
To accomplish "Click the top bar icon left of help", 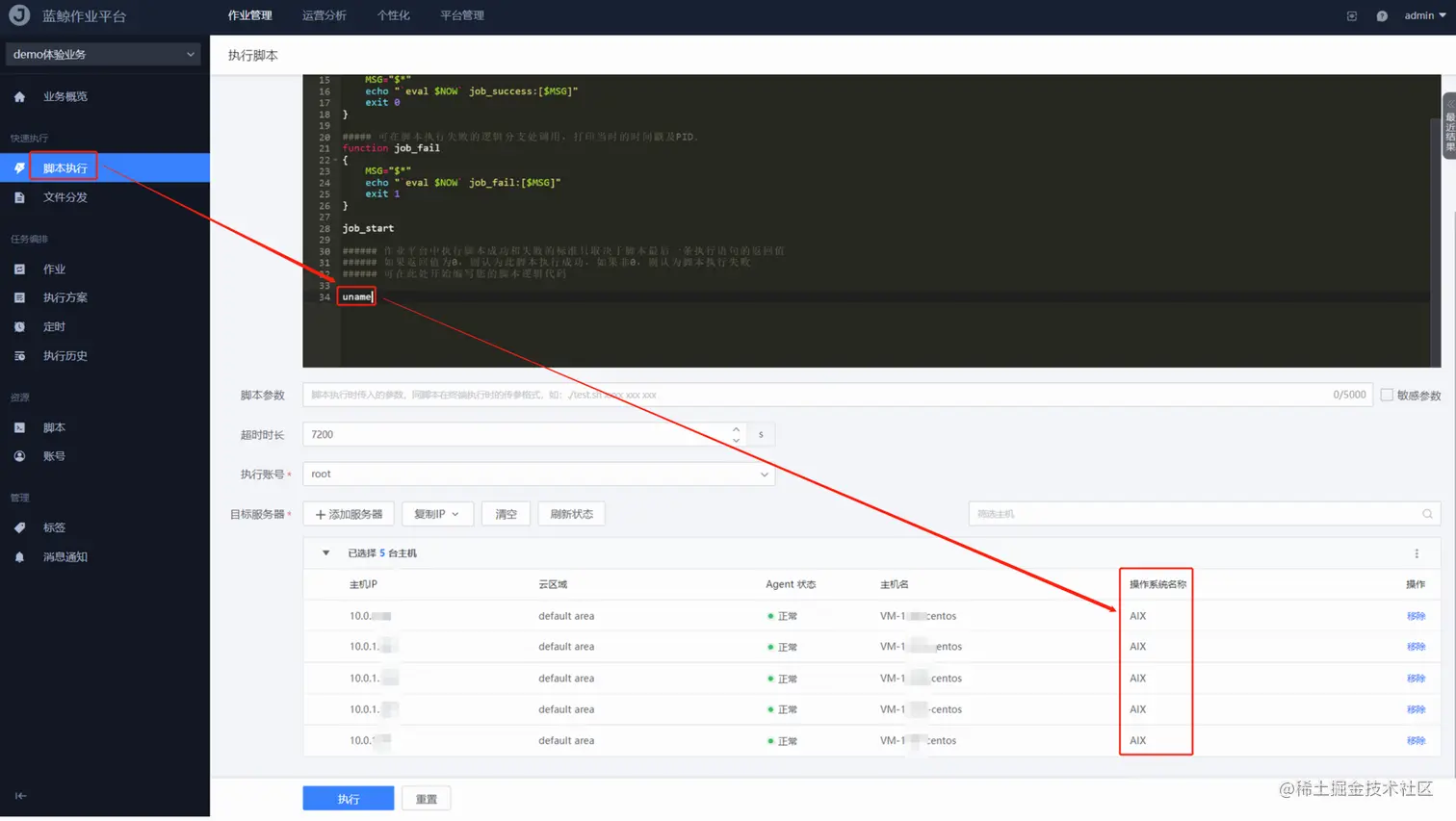I will point(1352,16).
